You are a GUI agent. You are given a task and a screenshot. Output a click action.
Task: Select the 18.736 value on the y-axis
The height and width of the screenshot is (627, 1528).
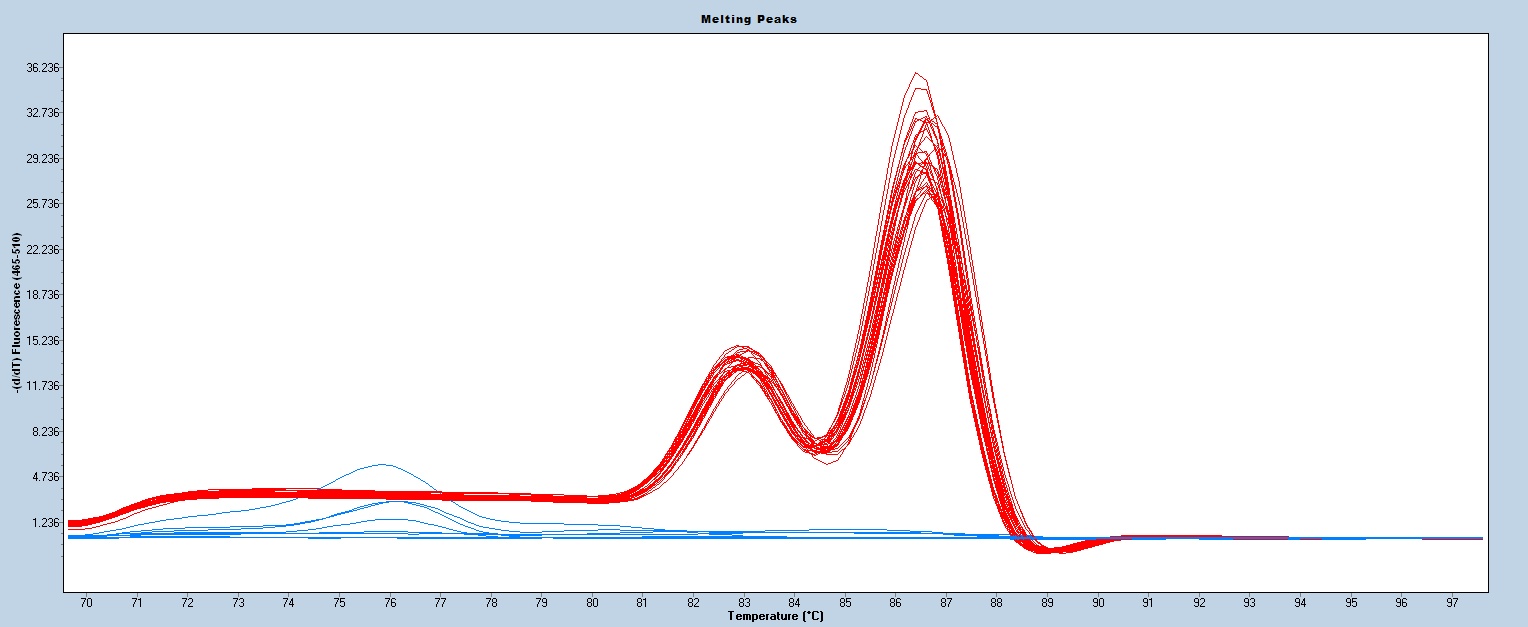43,295
